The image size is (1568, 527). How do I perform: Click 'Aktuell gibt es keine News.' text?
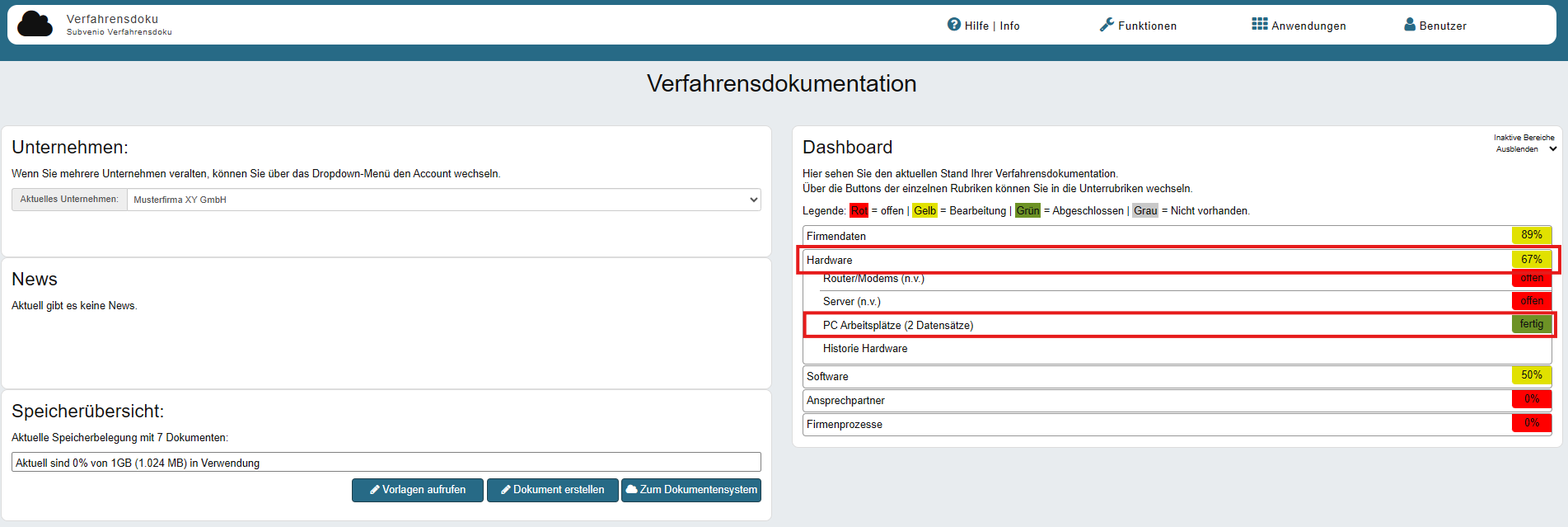74,306
